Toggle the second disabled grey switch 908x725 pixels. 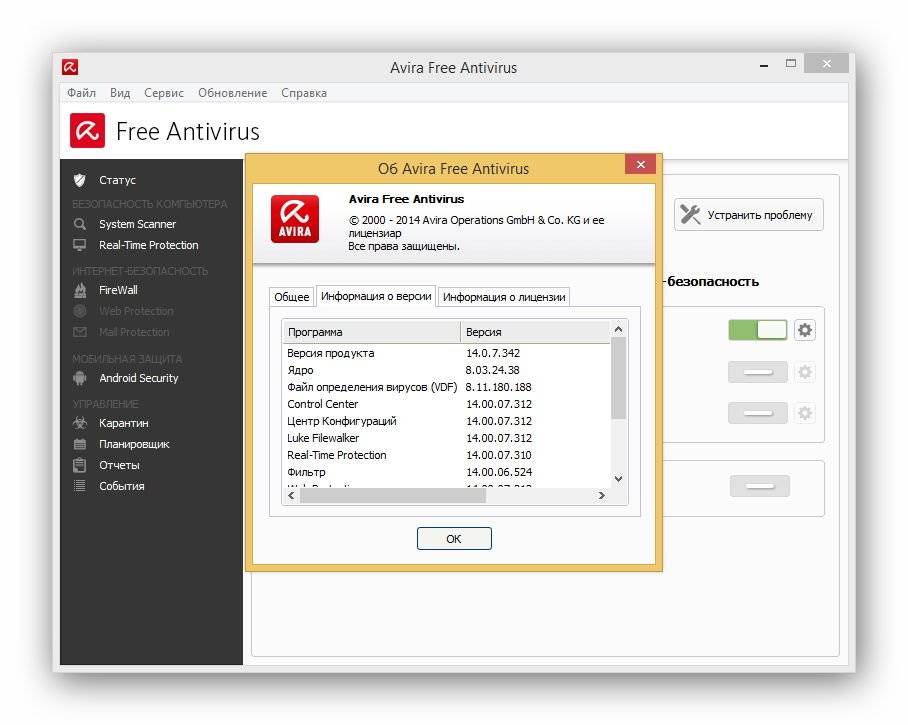coord(757,372)
